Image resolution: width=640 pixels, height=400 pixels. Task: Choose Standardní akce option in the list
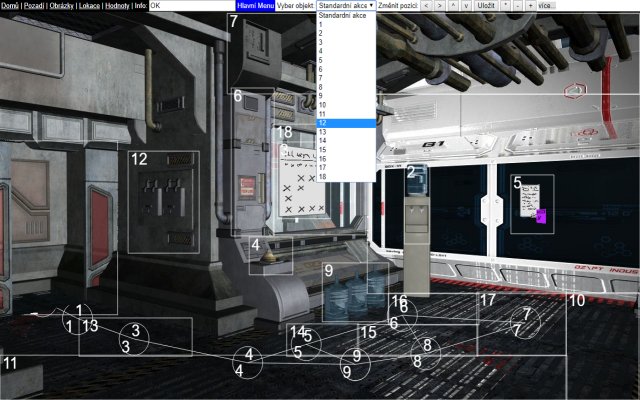point(346,16)
